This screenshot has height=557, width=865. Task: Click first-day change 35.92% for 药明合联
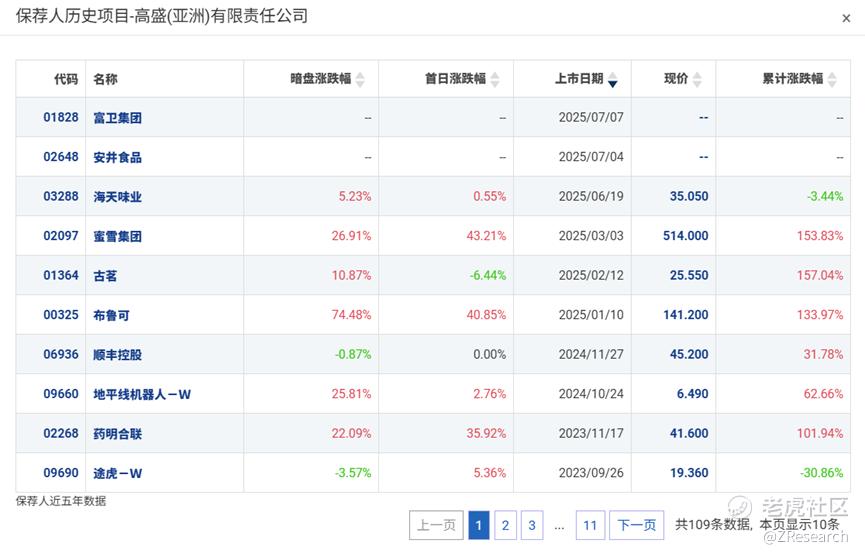coord(486,433)
